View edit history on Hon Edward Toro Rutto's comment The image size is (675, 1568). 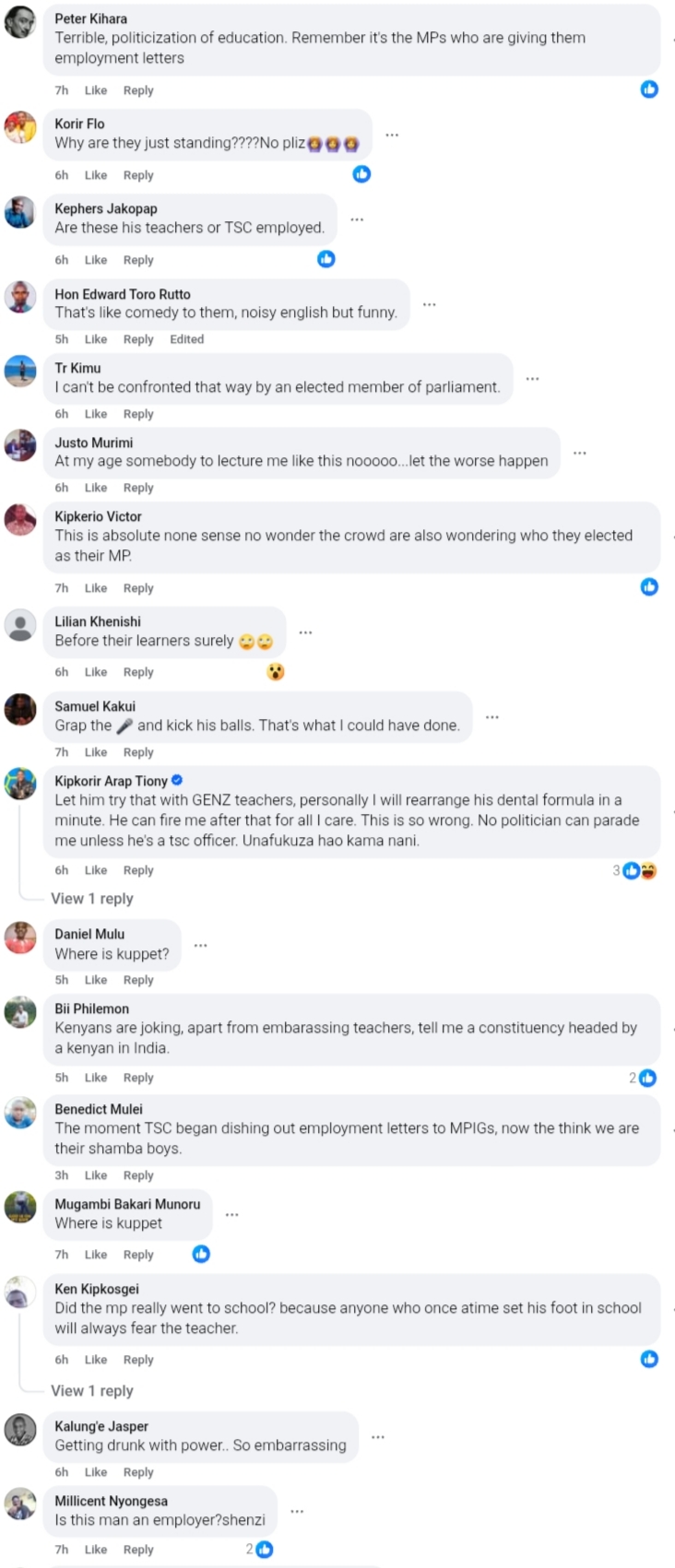coord(186,339)
